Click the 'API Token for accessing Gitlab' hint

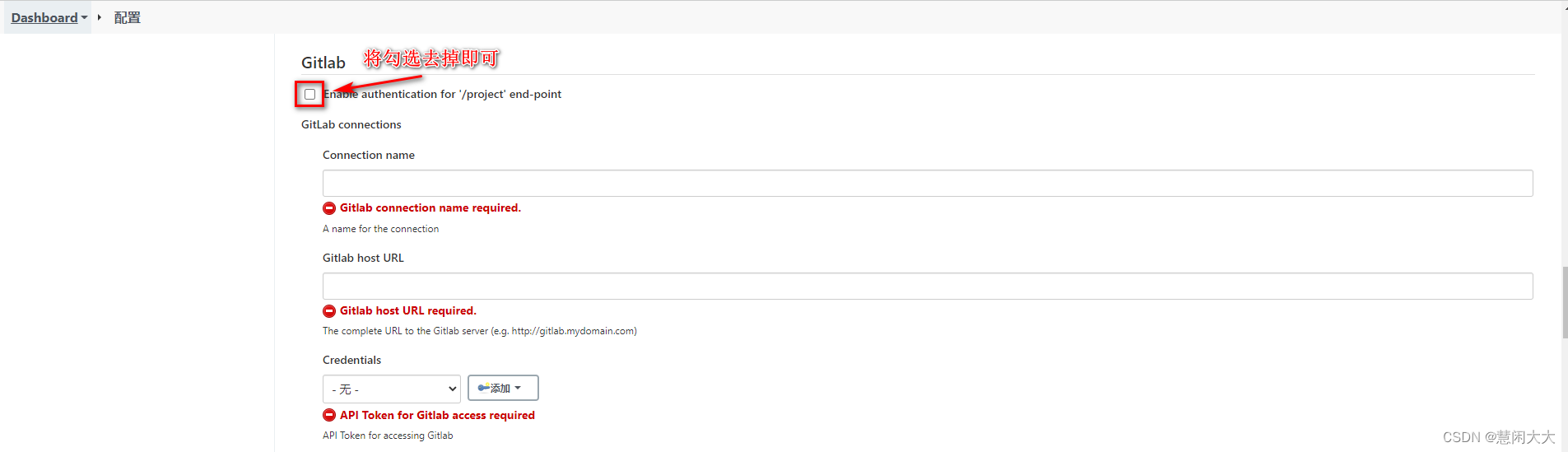(388, 436)
